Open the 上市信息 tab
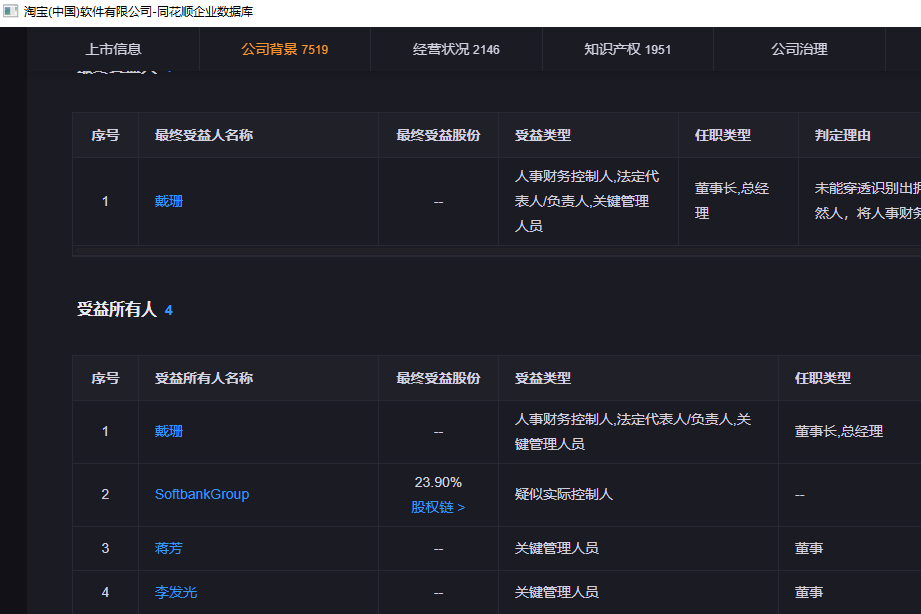The image size is (921, 614). tap(113, 49)
